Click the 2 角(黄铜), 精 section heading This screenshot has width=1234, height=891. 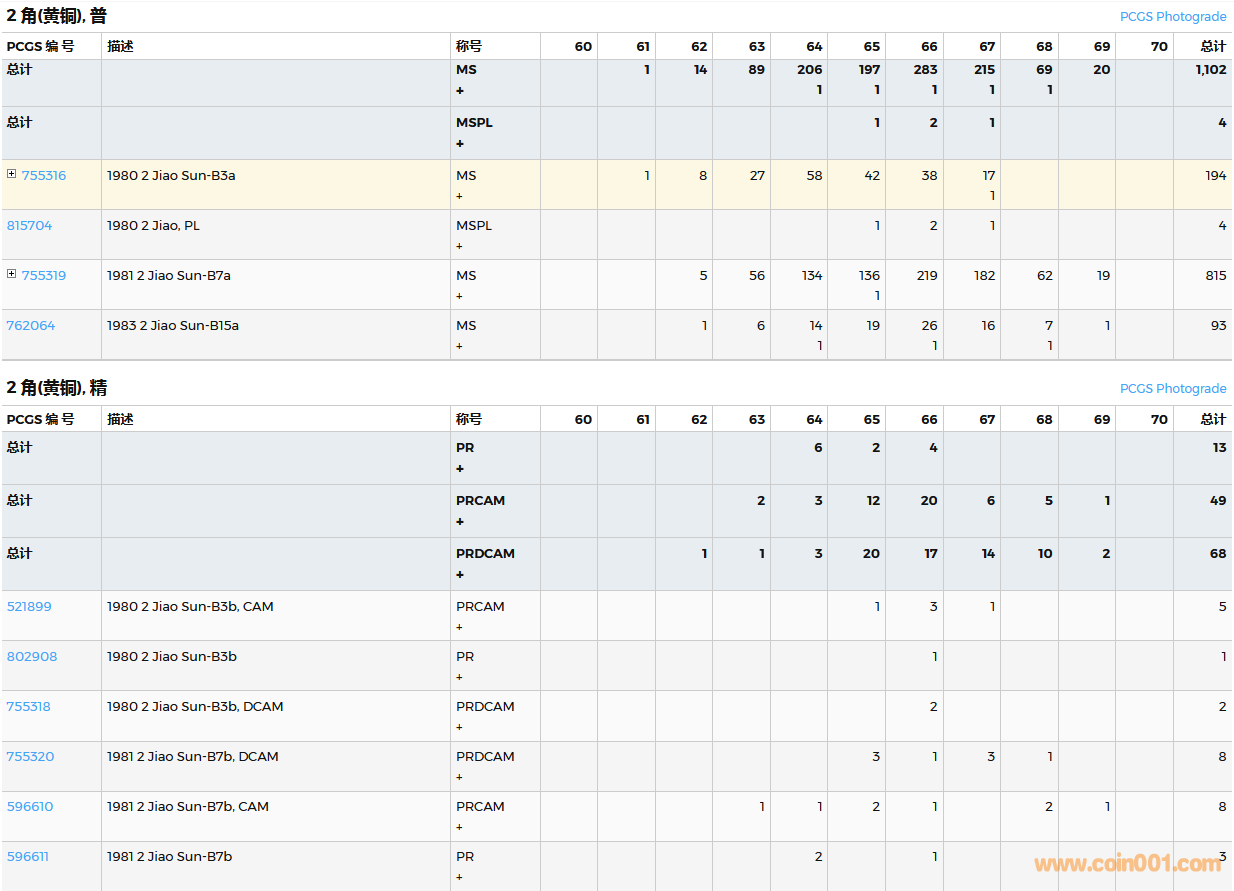(56, 388)
